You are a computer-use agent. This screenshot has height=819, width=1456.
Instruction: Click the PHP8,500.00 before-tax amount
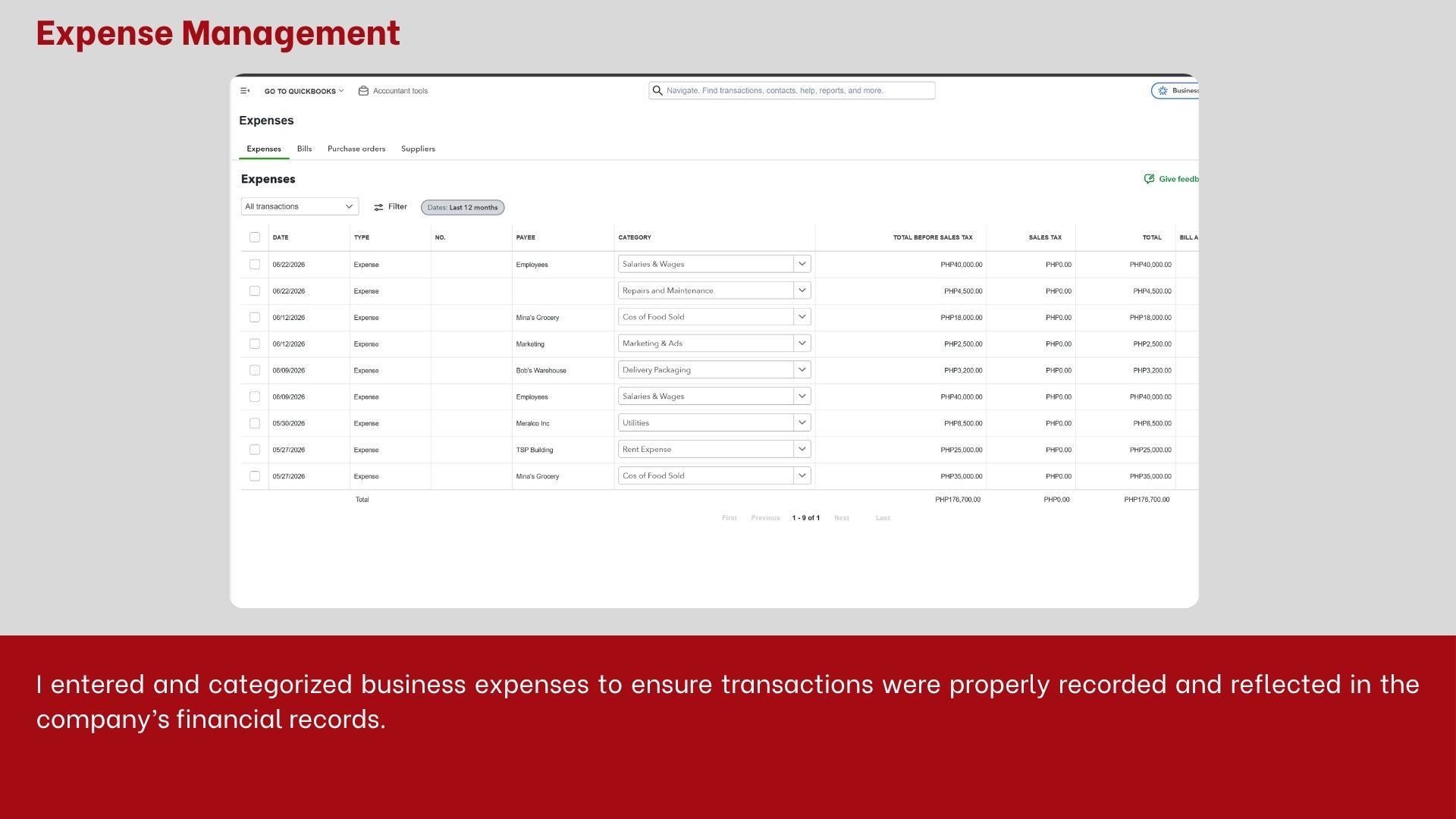click(x=963, y=424)
